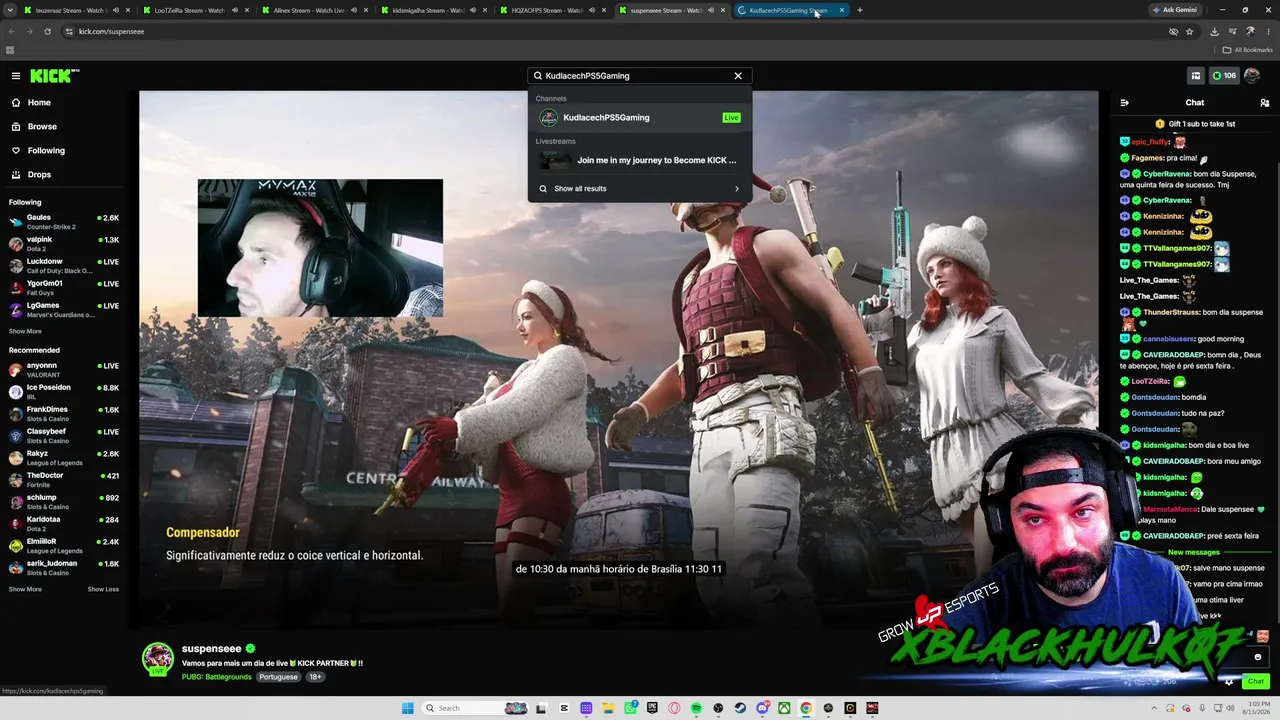The image size is (1280, 720).
Task: Click the suspenseee channel avatar
Action: (x=157, y=659)
